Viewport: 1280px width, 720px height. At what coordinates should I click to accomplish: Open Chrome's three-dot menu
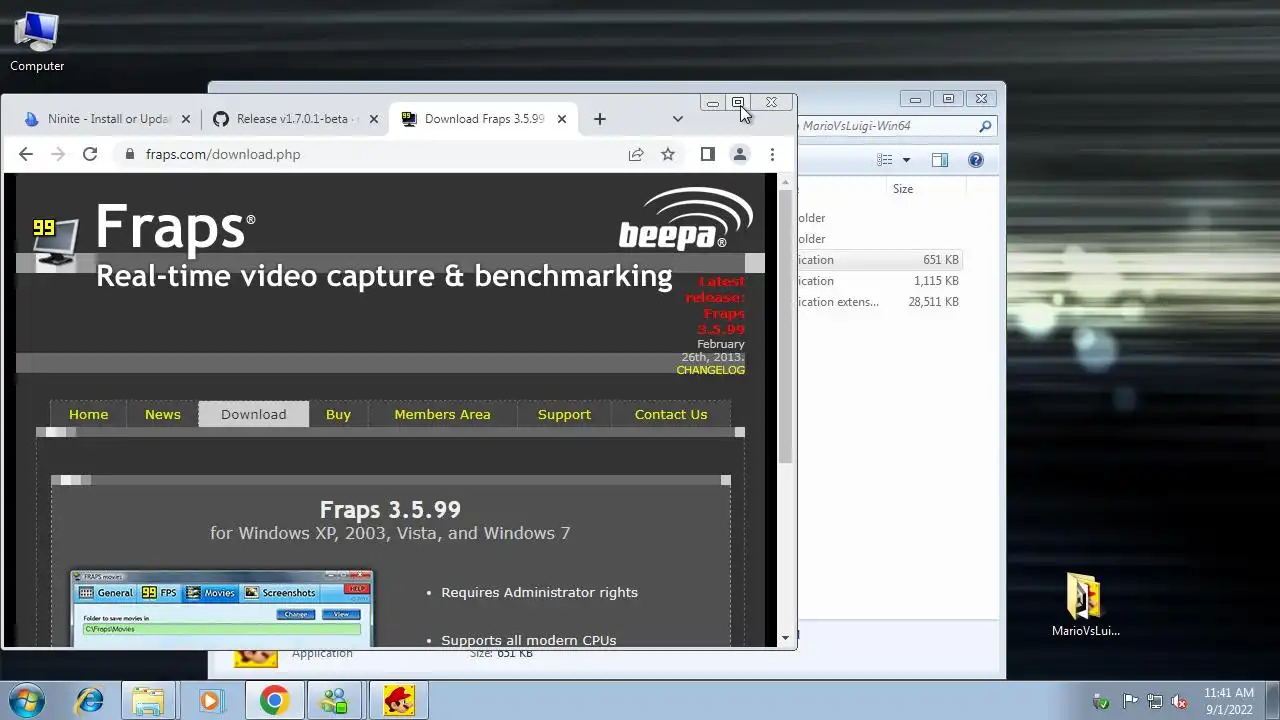[772, 154]
